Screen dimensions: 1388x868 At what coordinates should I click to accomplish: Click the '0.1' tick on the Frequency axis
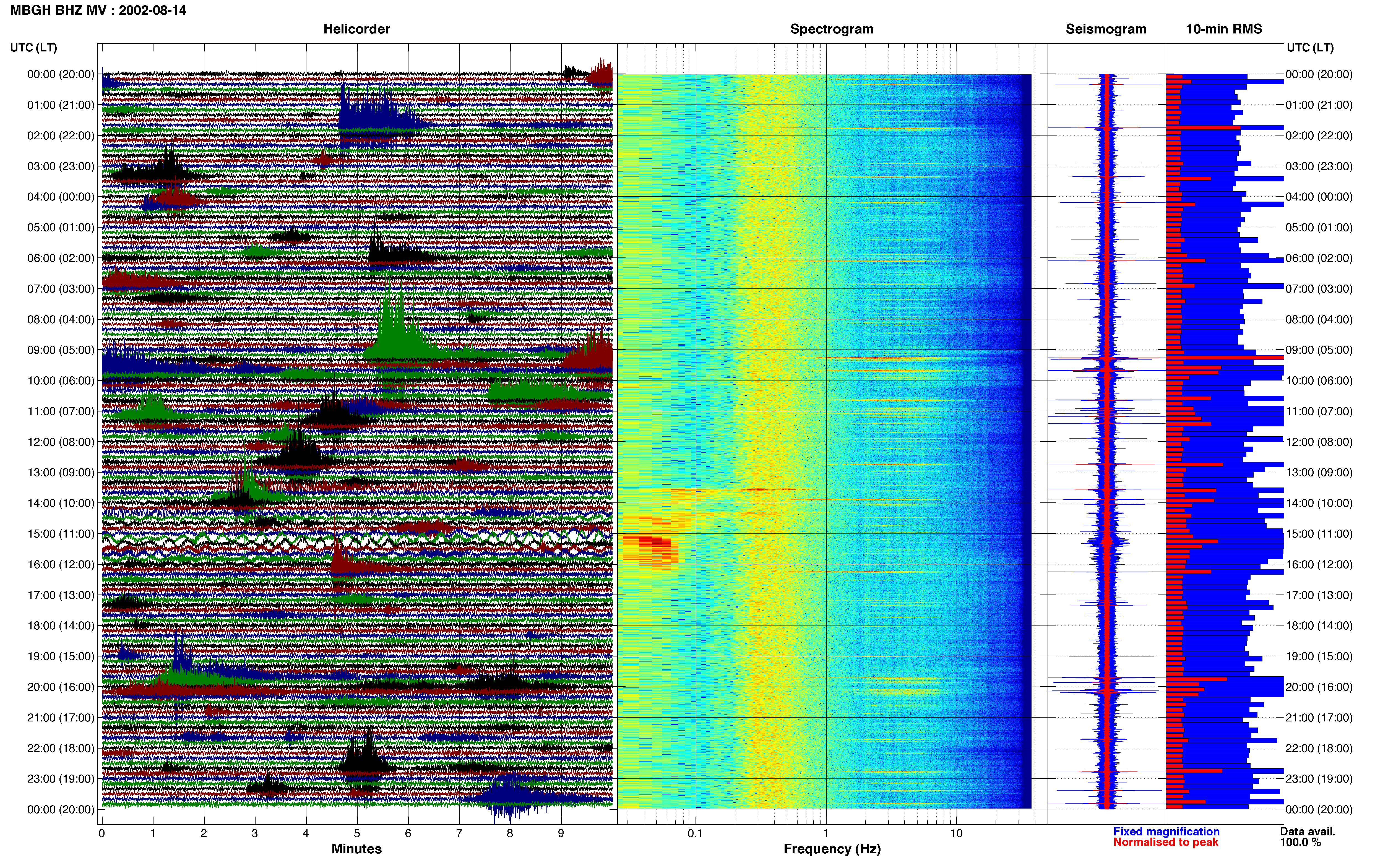pyautogui.click(x=695, y=833)
